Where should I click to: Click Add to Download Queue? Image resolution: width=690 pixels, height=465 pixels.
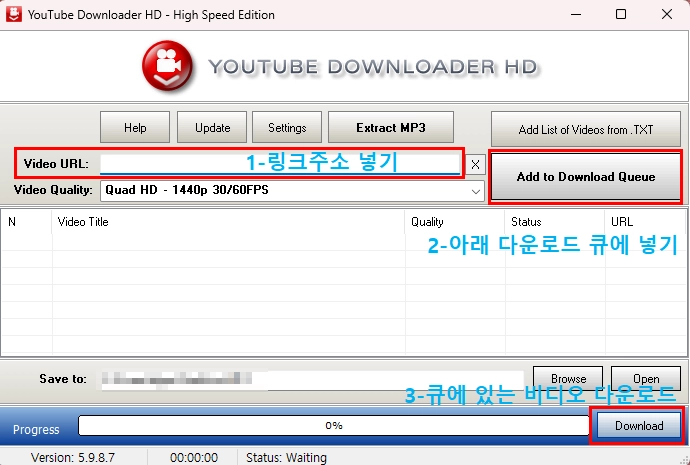586,177
